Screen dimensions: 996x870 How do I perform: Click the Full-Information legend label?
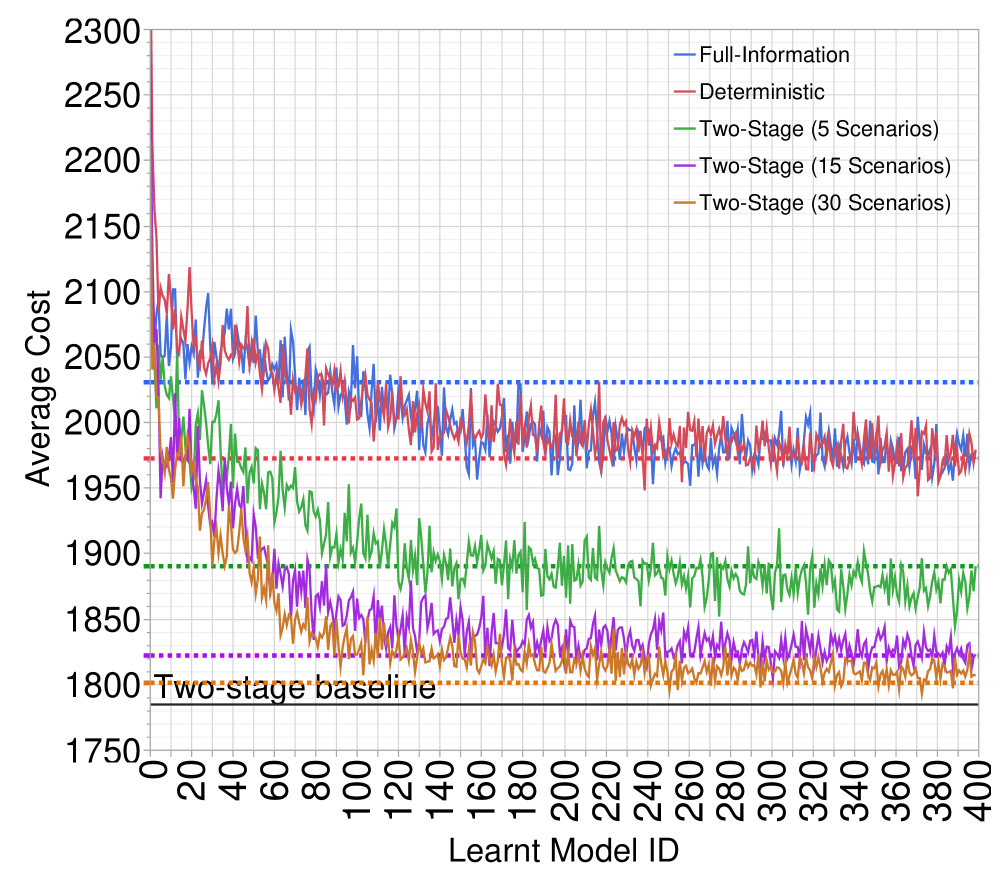tap(774, 55)
